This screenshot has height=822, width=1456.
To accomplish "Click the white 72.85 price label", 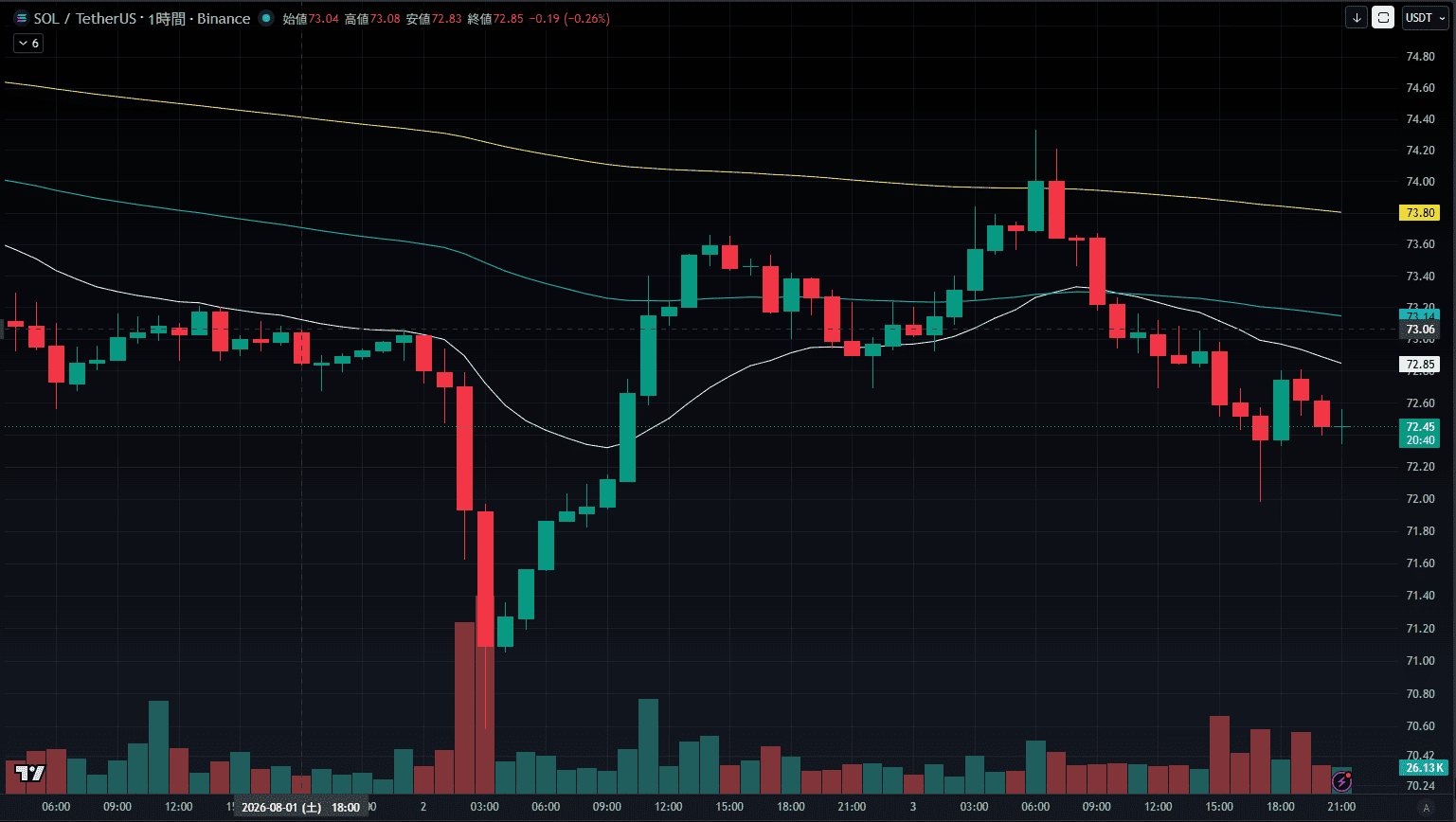I will [x=1419, y=365].
